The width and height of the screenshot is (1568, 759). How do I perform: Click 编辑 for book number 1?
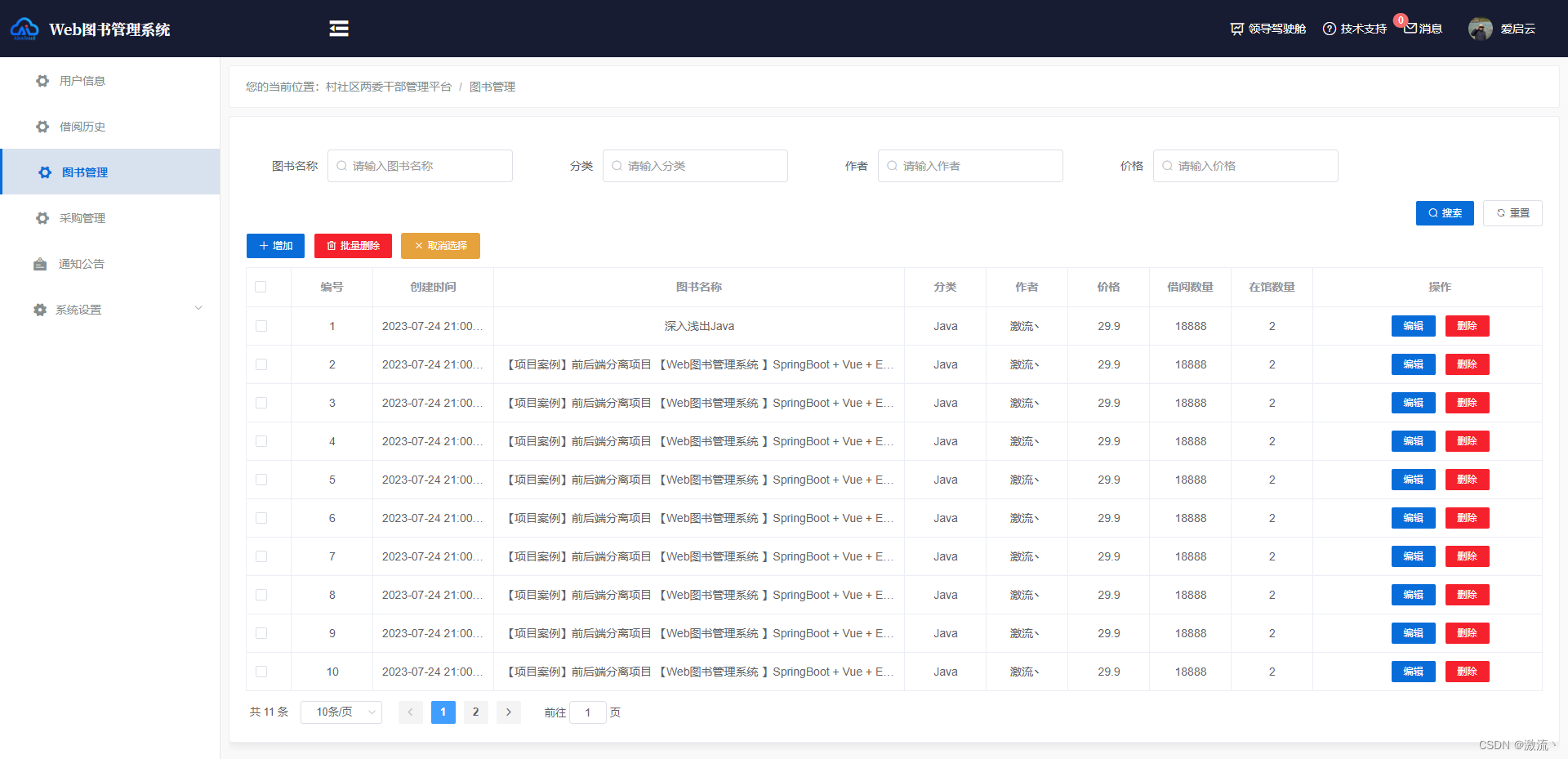tap(1414, 326)
